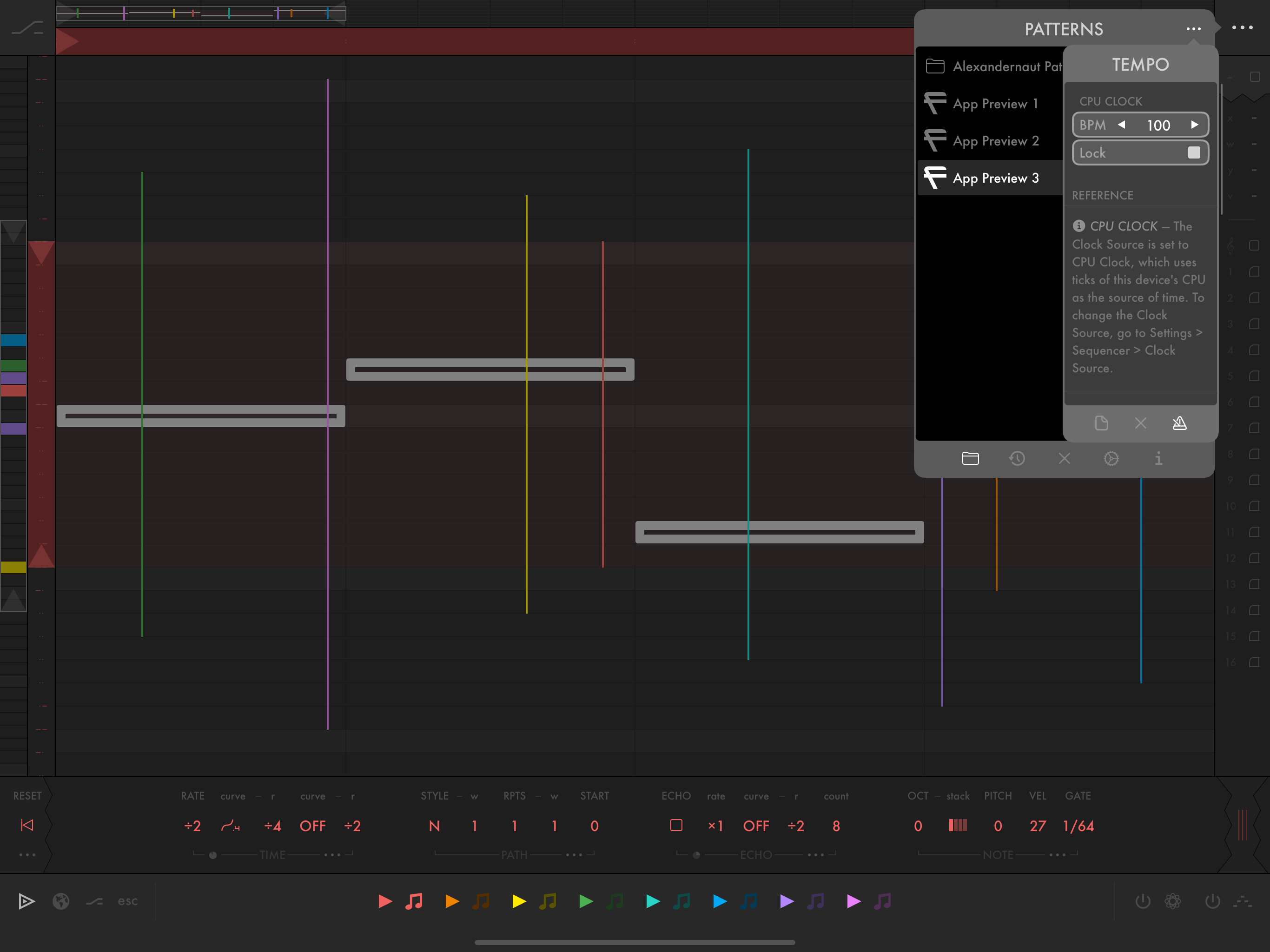
Task: Click the cyan music note icon
Action: 681,901
